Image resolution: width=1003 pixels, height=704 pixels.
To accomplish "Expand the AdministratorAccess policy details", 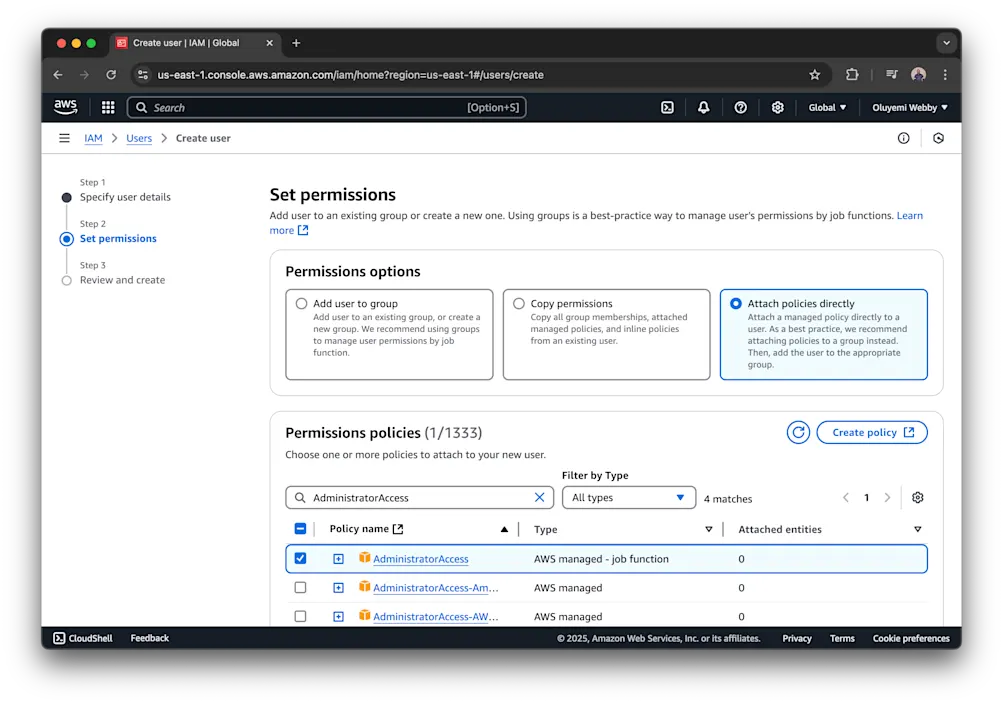I will (x=338, y=558).
